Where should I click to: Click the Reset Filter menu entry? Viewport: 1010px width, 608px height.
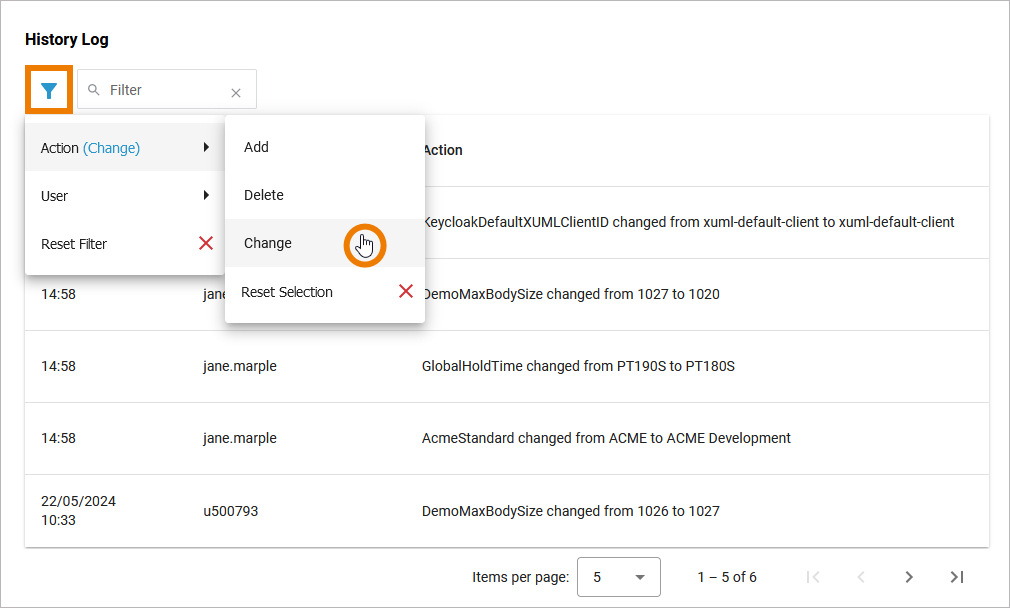point(74,244)
